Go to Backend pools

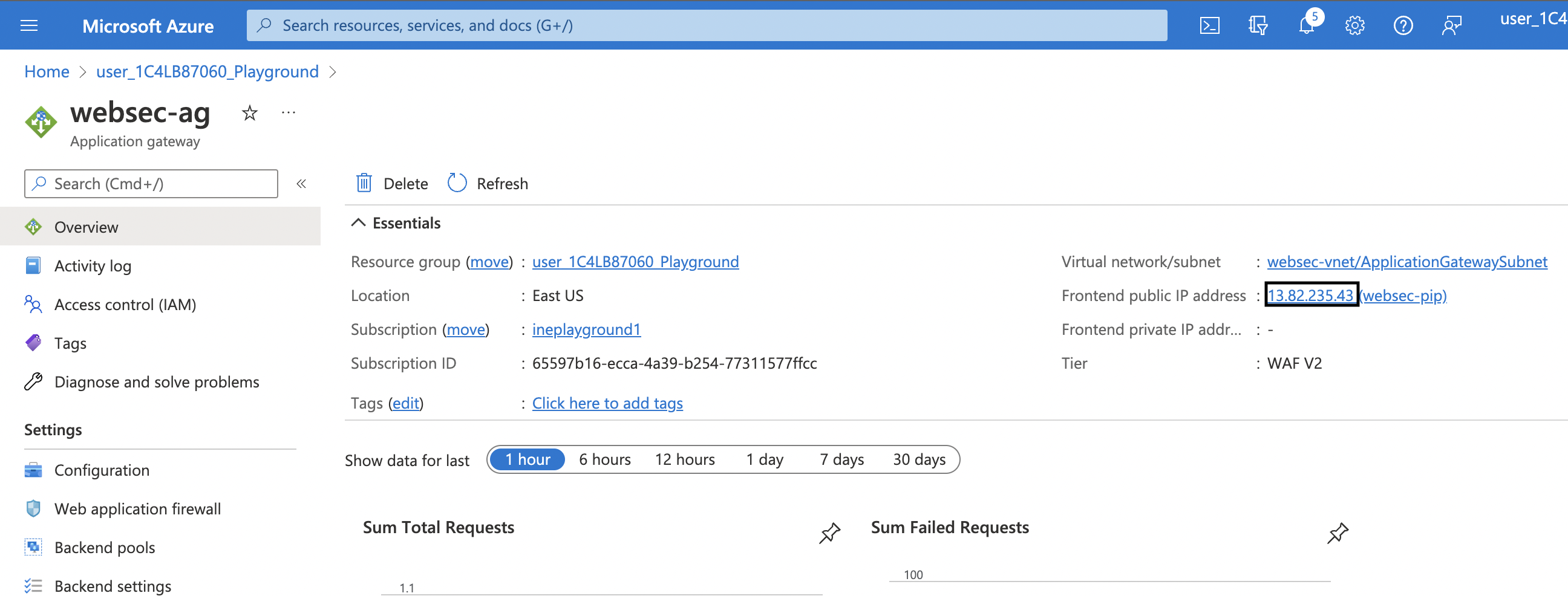click(x=104, y=548)
